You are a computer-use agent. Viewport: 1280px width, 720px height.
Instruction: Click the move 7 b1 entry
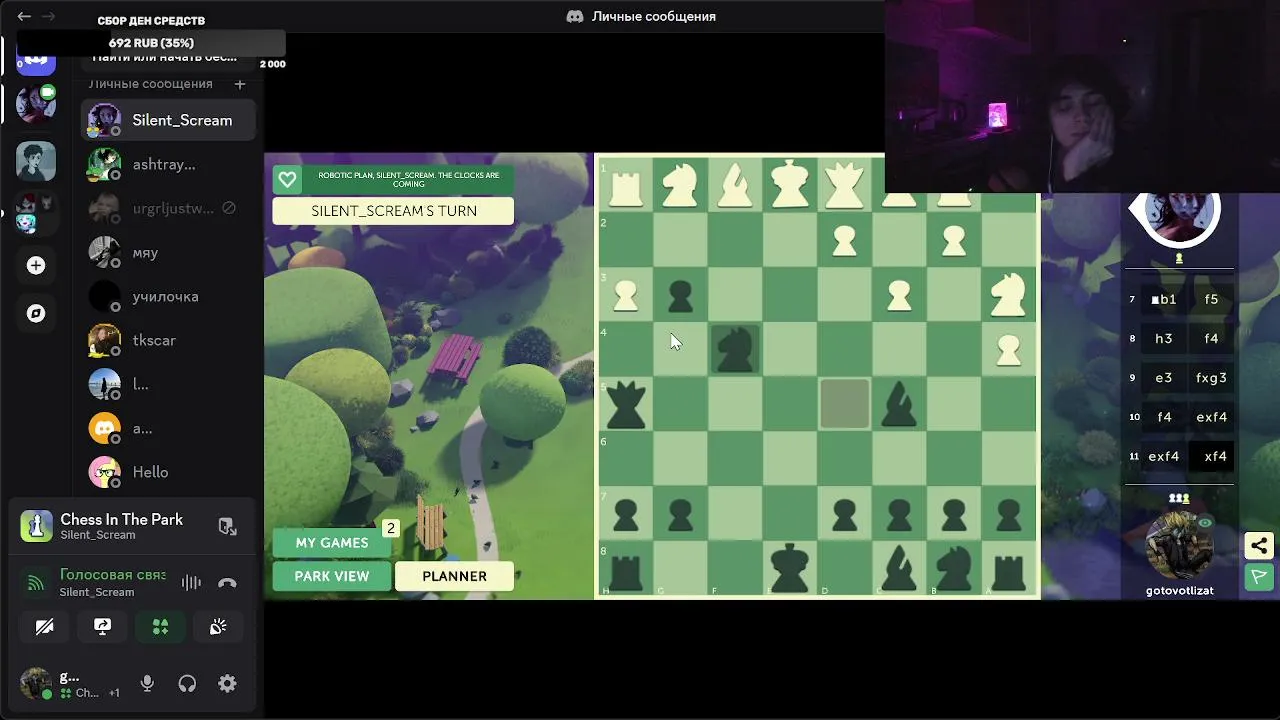point(1164,299)
